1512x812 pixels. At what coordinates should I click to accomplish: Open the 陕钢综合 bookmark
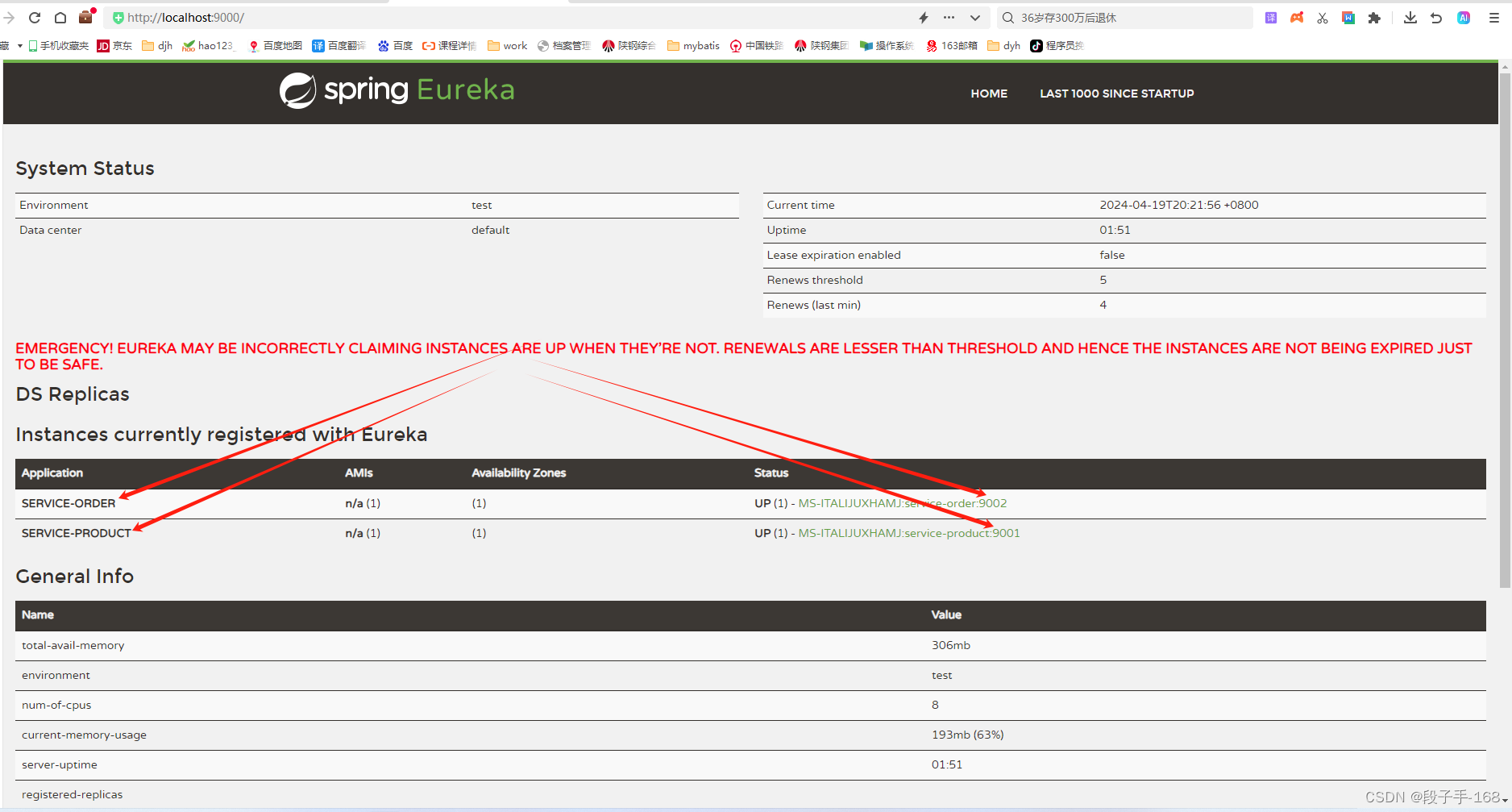629,46
